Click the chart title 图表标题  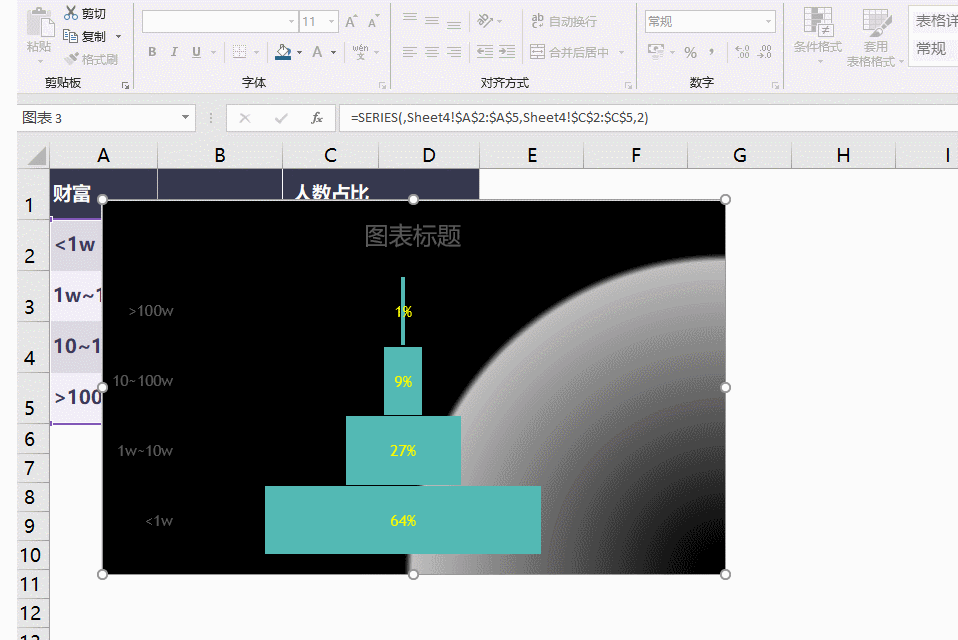[x=413, y=236]
